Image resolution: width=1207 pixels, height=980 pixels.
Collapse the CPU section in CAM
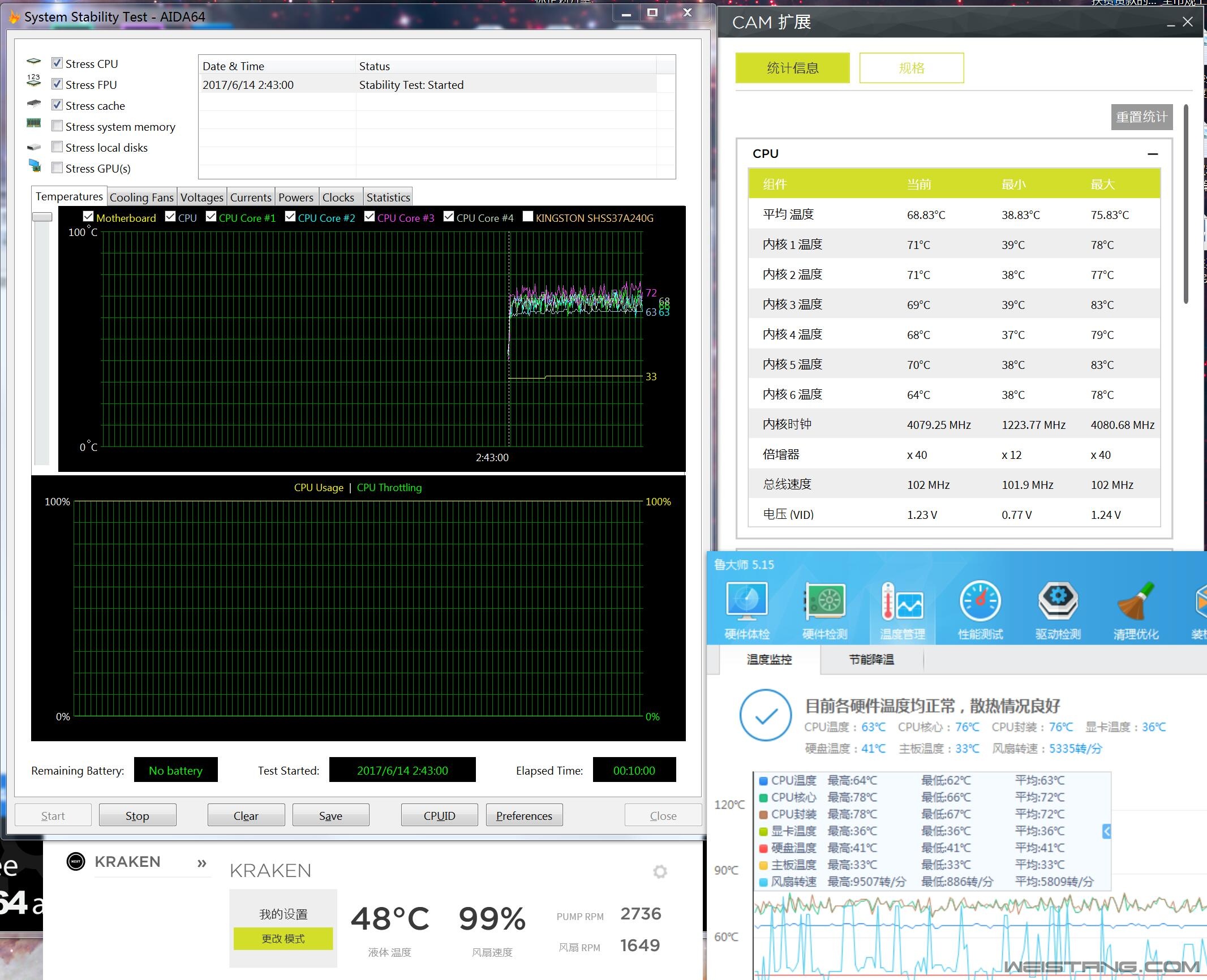[1153, 154]
